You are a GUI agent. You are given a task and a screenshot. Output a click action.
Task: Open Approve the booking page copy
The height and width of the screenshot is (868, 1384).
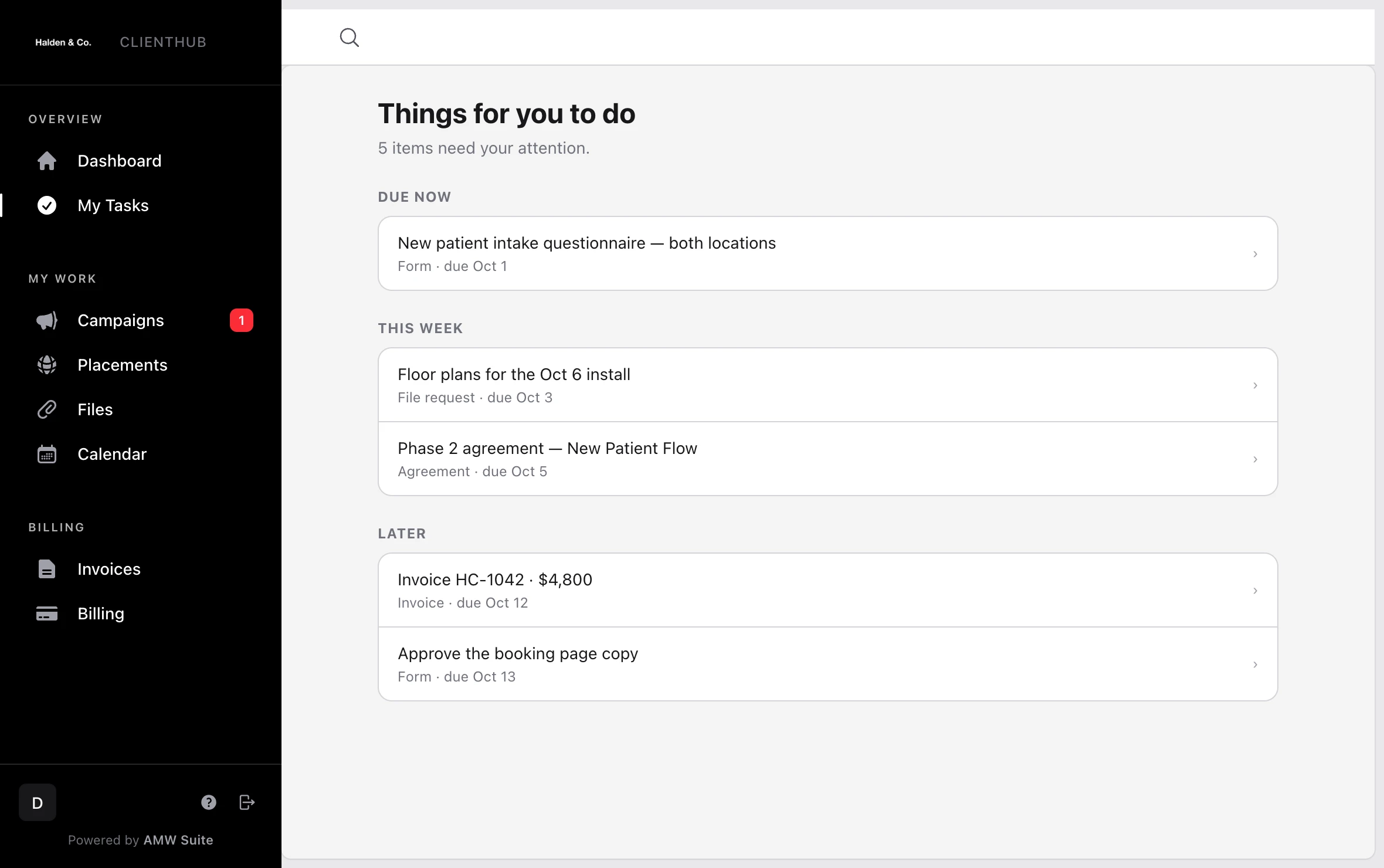coord(828,664)
